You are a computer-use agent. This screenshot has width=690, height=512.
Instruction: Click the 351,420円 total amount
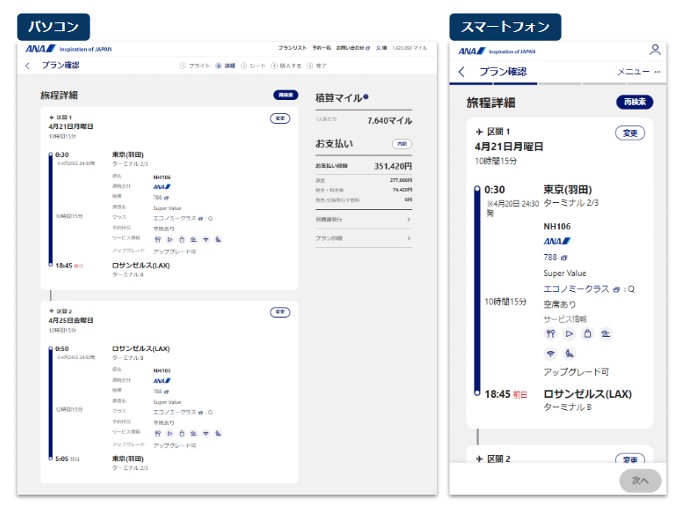tap(393, 166)
